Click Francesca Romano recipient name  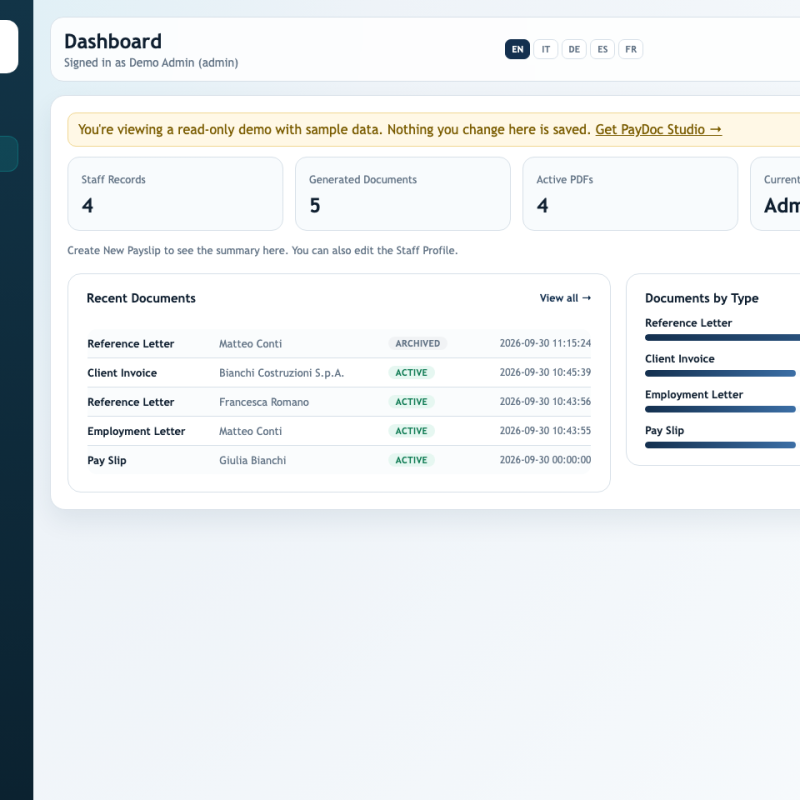point(264,402)
